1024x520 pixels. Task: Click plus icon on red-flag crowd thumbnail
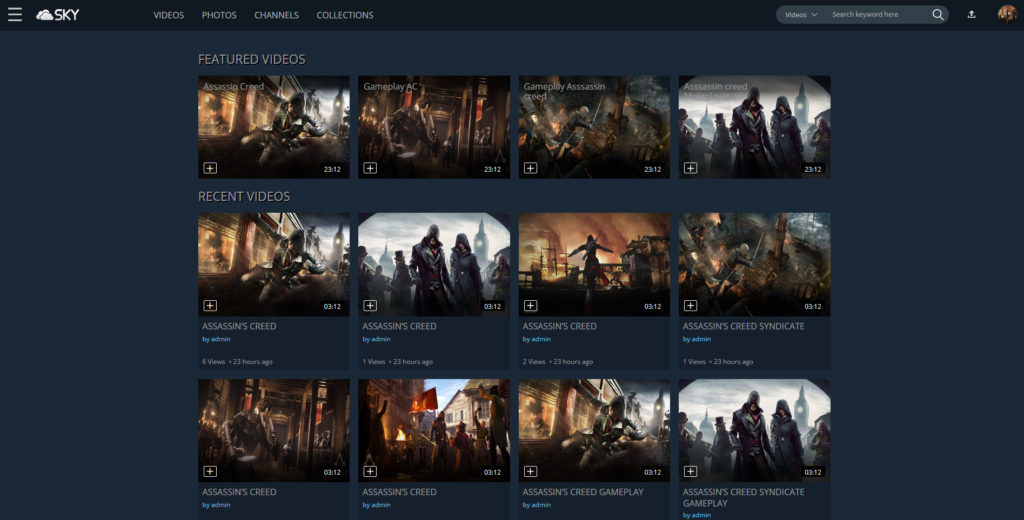(370, 472)
